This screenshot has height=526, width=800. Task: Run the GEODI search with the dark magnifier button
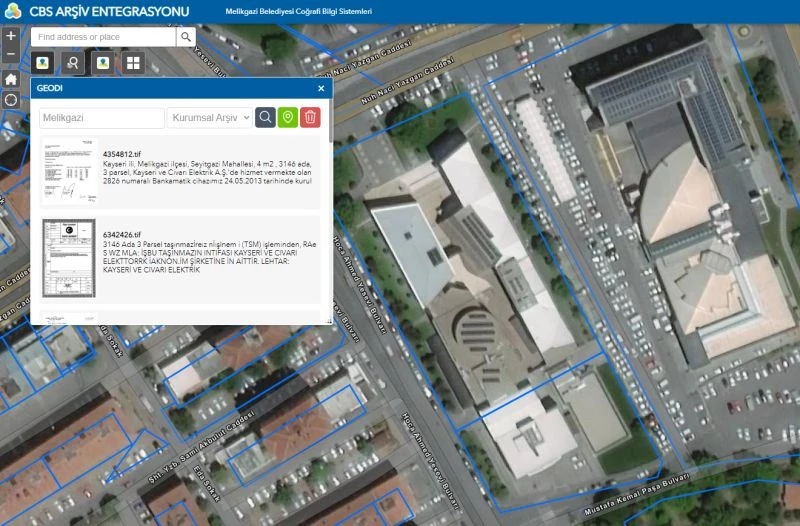click(266, 118)
